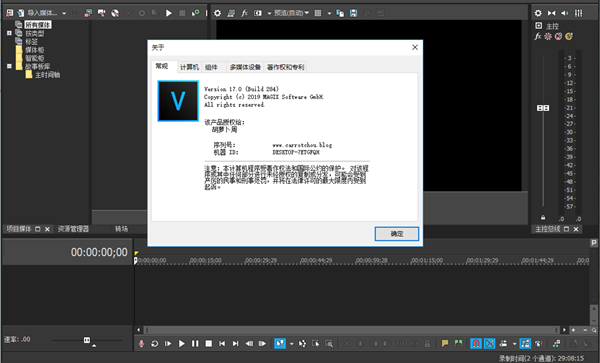Select 标签 in media tree

pyautogui.click(x=32, y=42)
